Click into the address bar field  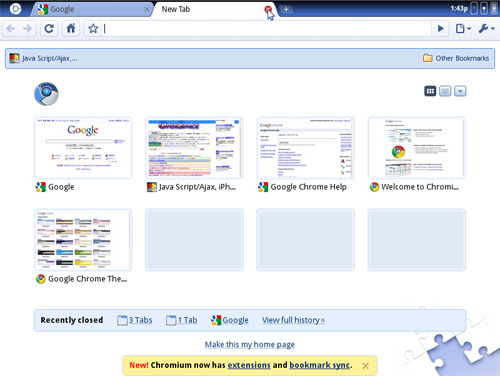(267, 29)
